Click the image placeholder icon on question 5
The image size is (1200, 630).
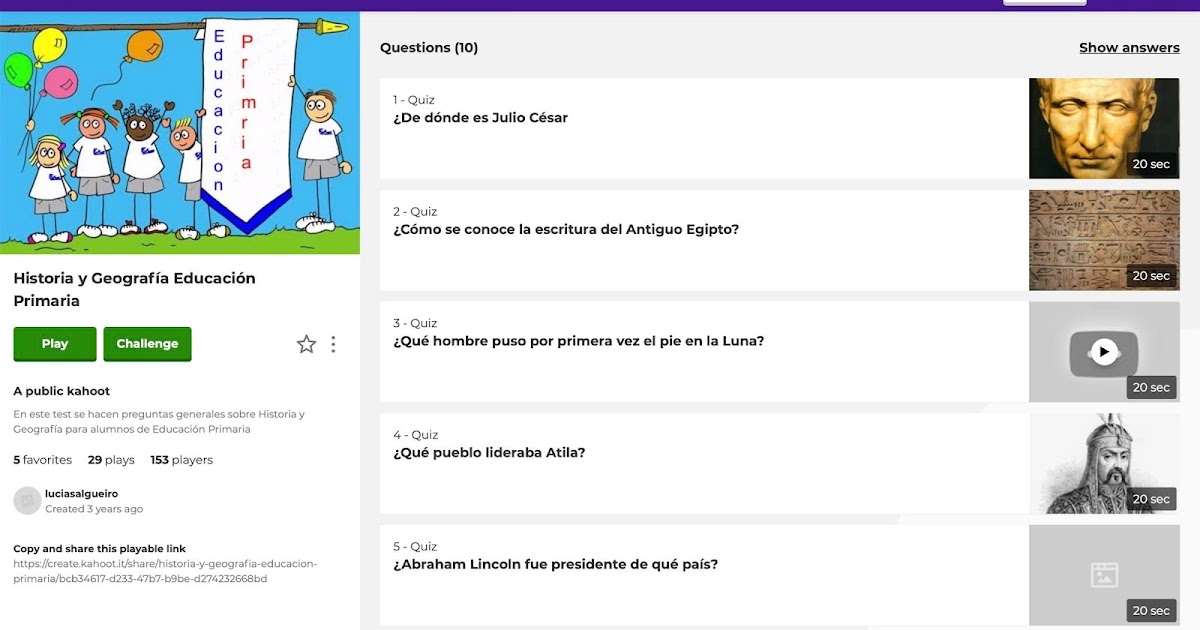point(1103,575)
